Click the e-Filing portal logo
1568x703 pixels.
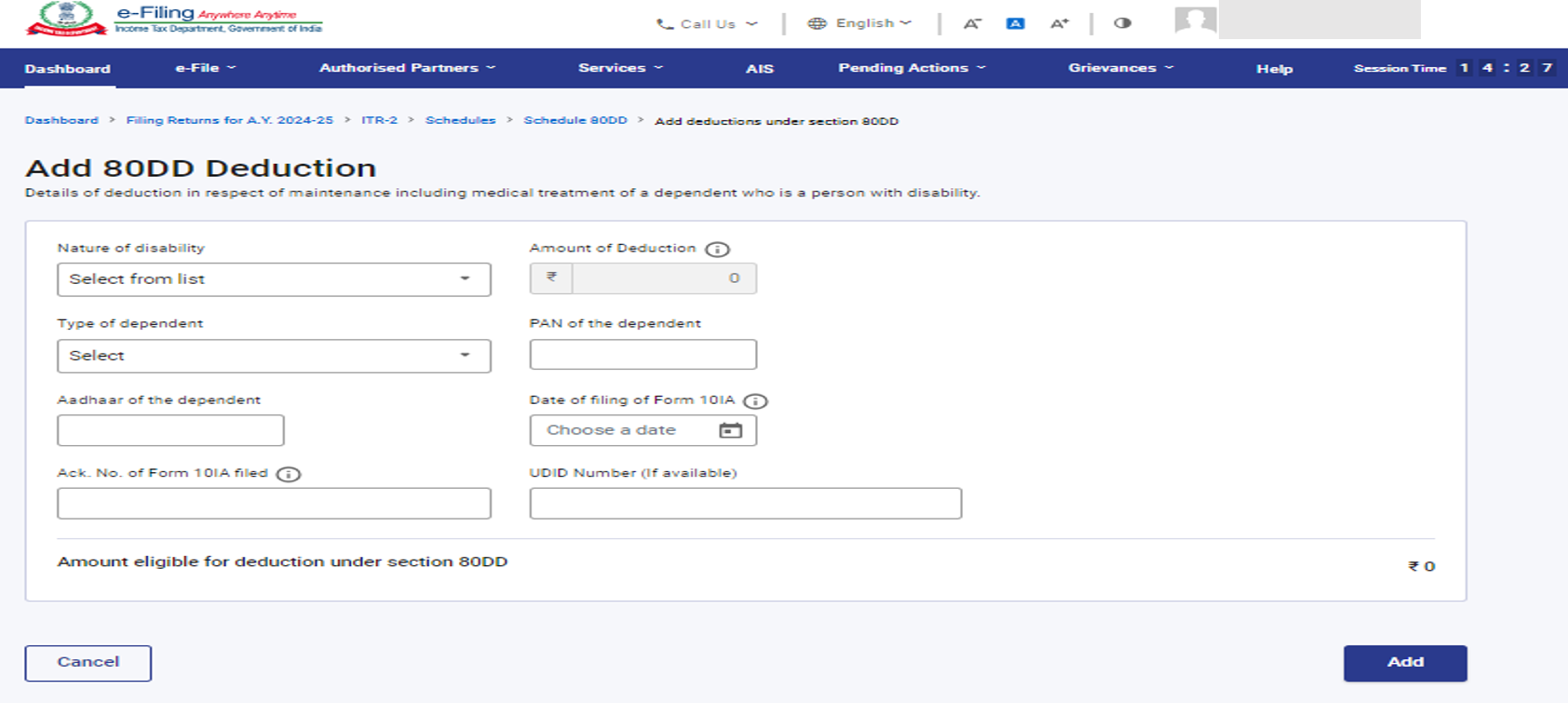[x=174, y=19]
